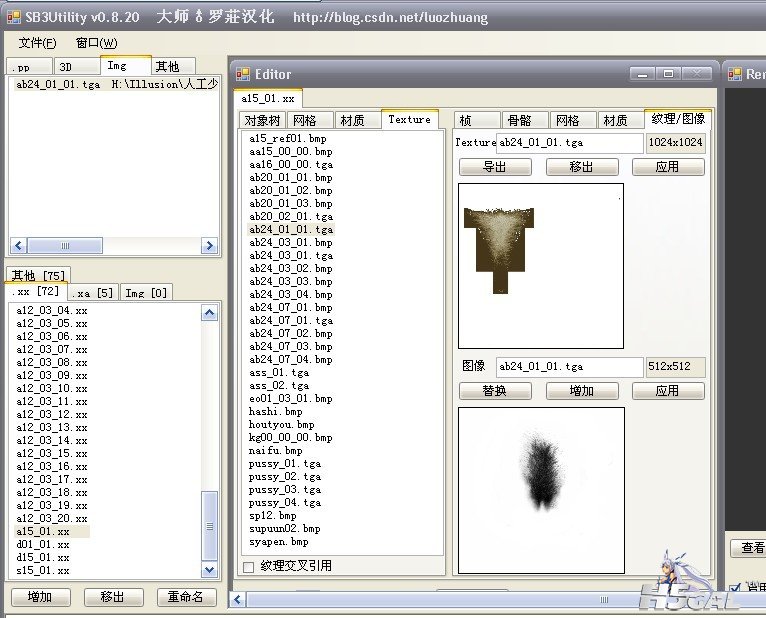Click the 图像 name input field
766x618 pixels.
pos(570,366)
